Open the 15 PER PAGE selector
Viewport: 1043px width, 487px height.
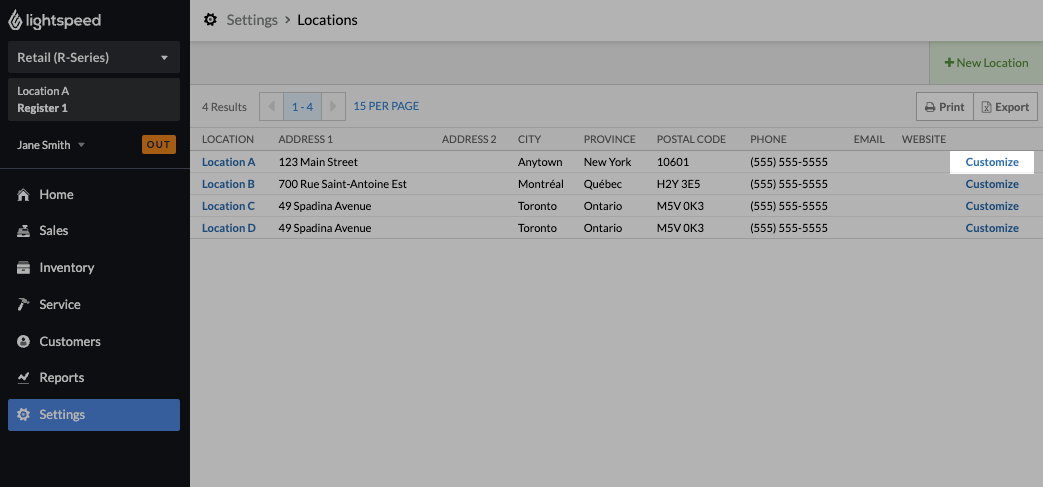pos(386,106)
